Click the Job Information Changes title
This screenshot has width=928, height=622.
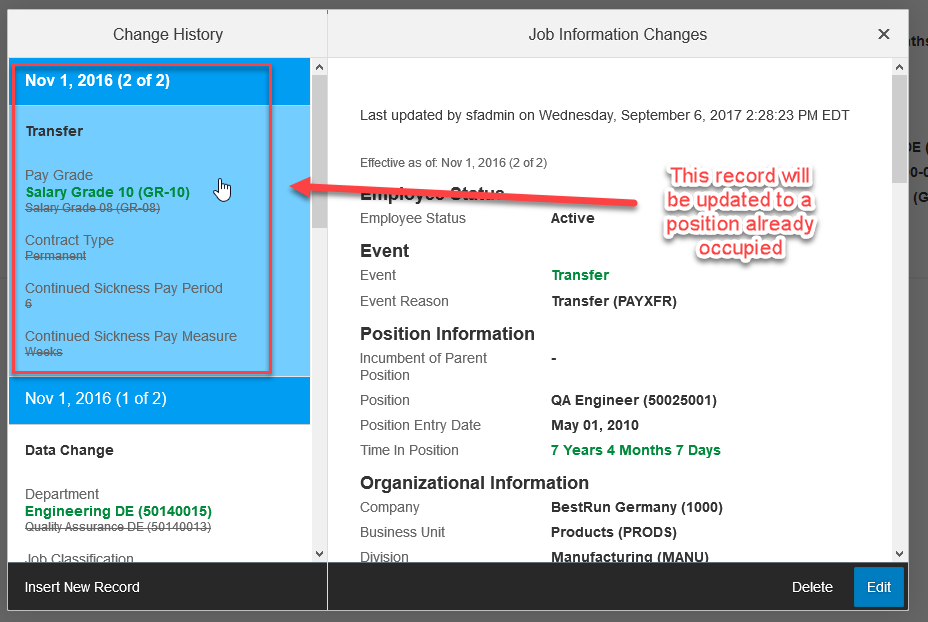[x=618, y=34]
